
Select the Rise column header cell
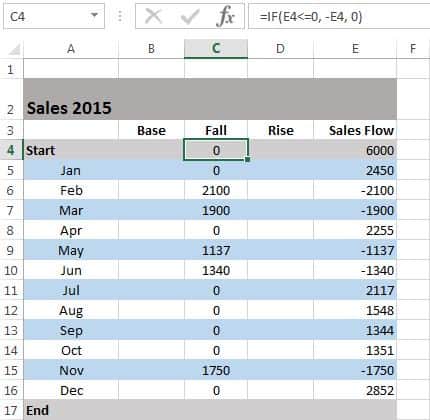tap(280, 130)
